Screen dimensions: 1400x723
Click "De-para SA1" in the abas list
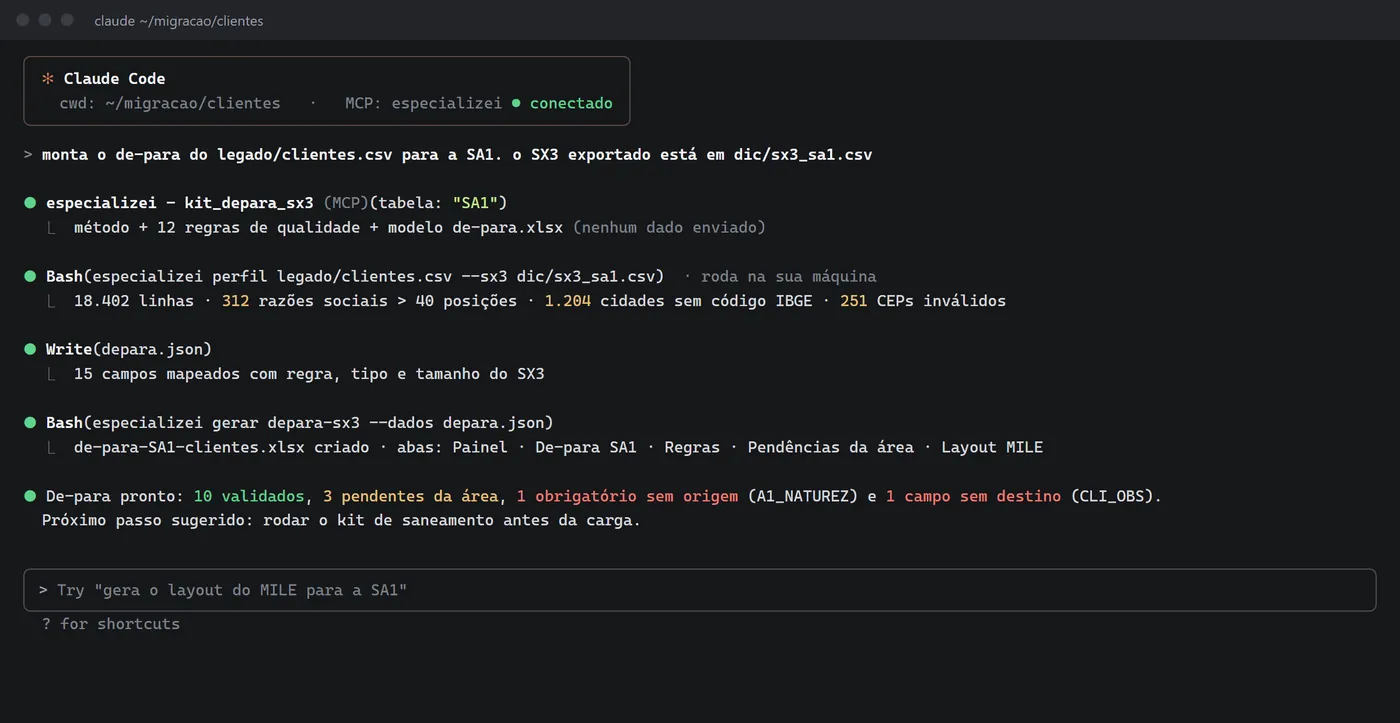[586, 447]
